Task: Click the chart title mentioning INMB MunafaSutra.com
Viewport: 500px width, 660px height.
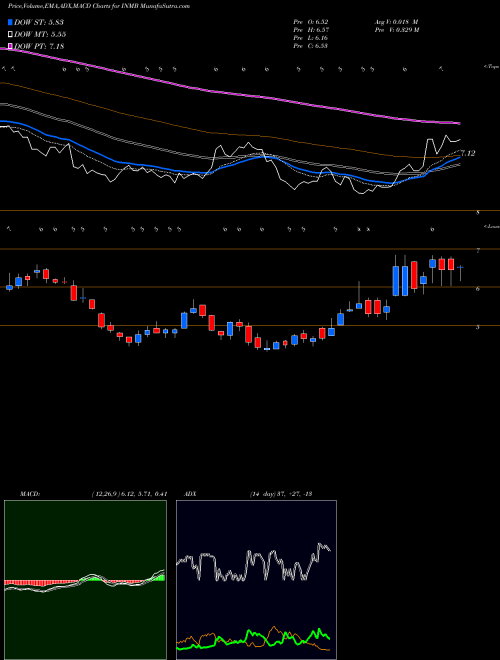Action: [x=99, y=6]
